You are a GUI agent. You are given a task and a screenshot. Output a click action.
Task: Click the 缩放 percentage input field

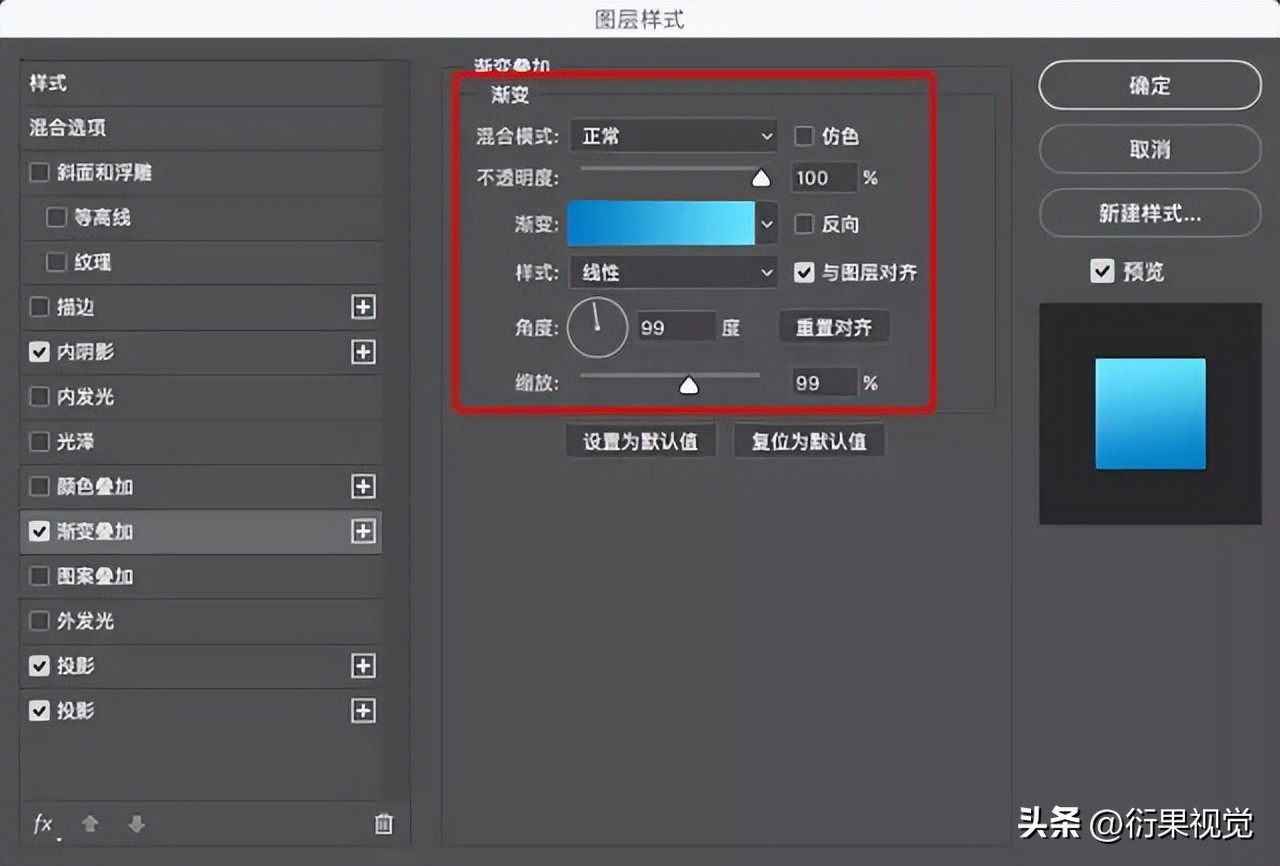[x=824, y=382]
